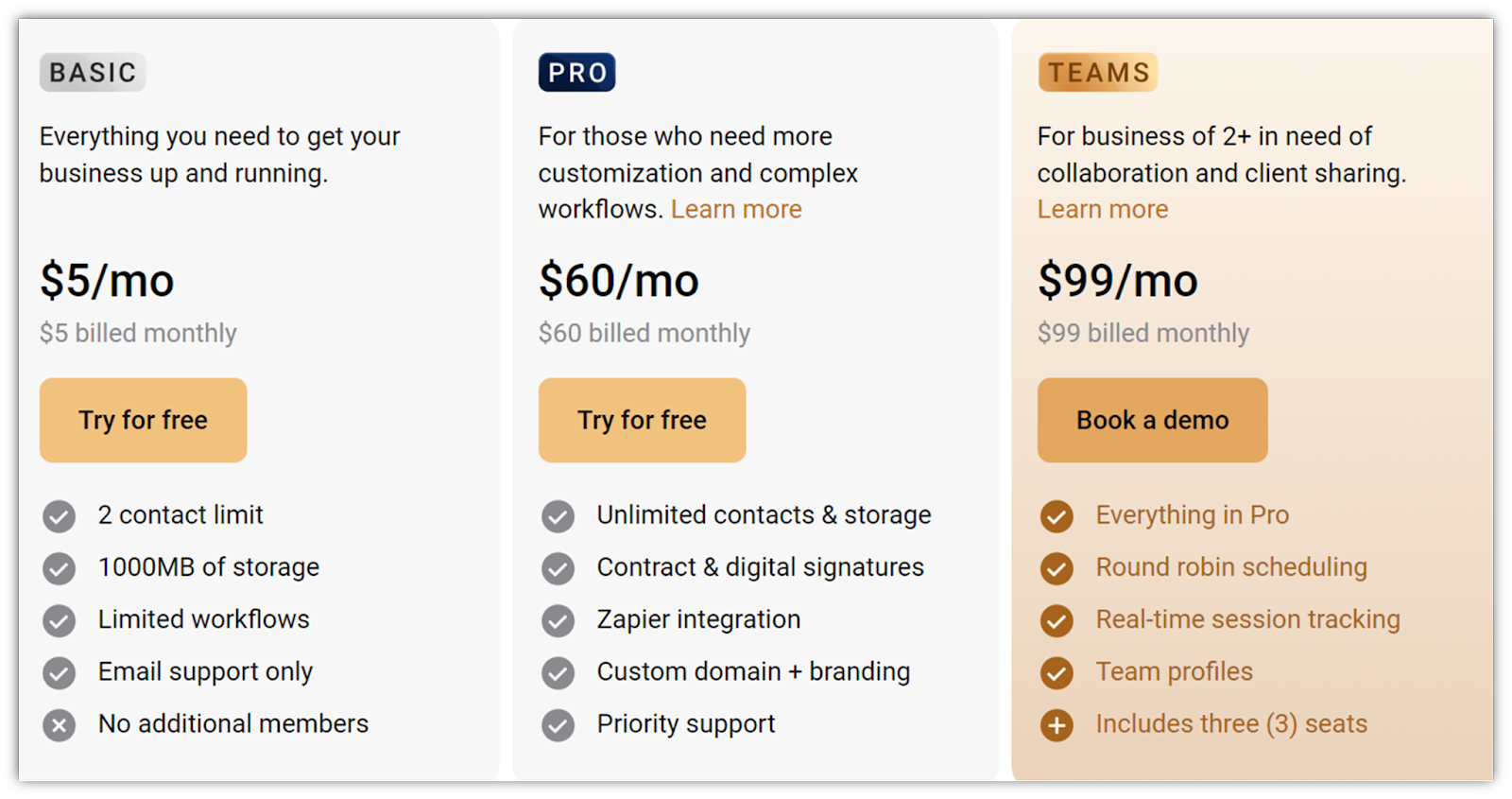
Task: Click the plus icon beside Includes three seats
Action: point(1057,725)
